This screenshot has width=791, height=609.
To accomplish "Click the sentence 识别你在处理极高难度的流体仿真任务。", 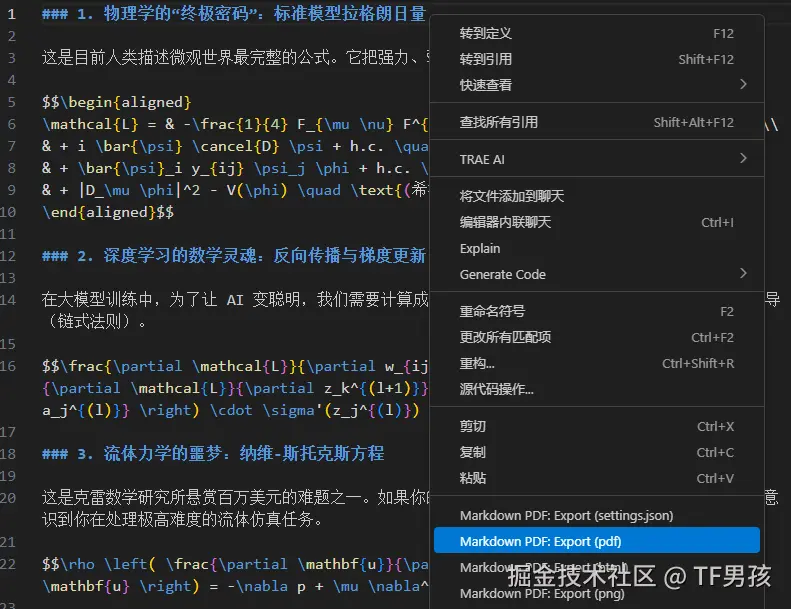I will click(183, 520).
